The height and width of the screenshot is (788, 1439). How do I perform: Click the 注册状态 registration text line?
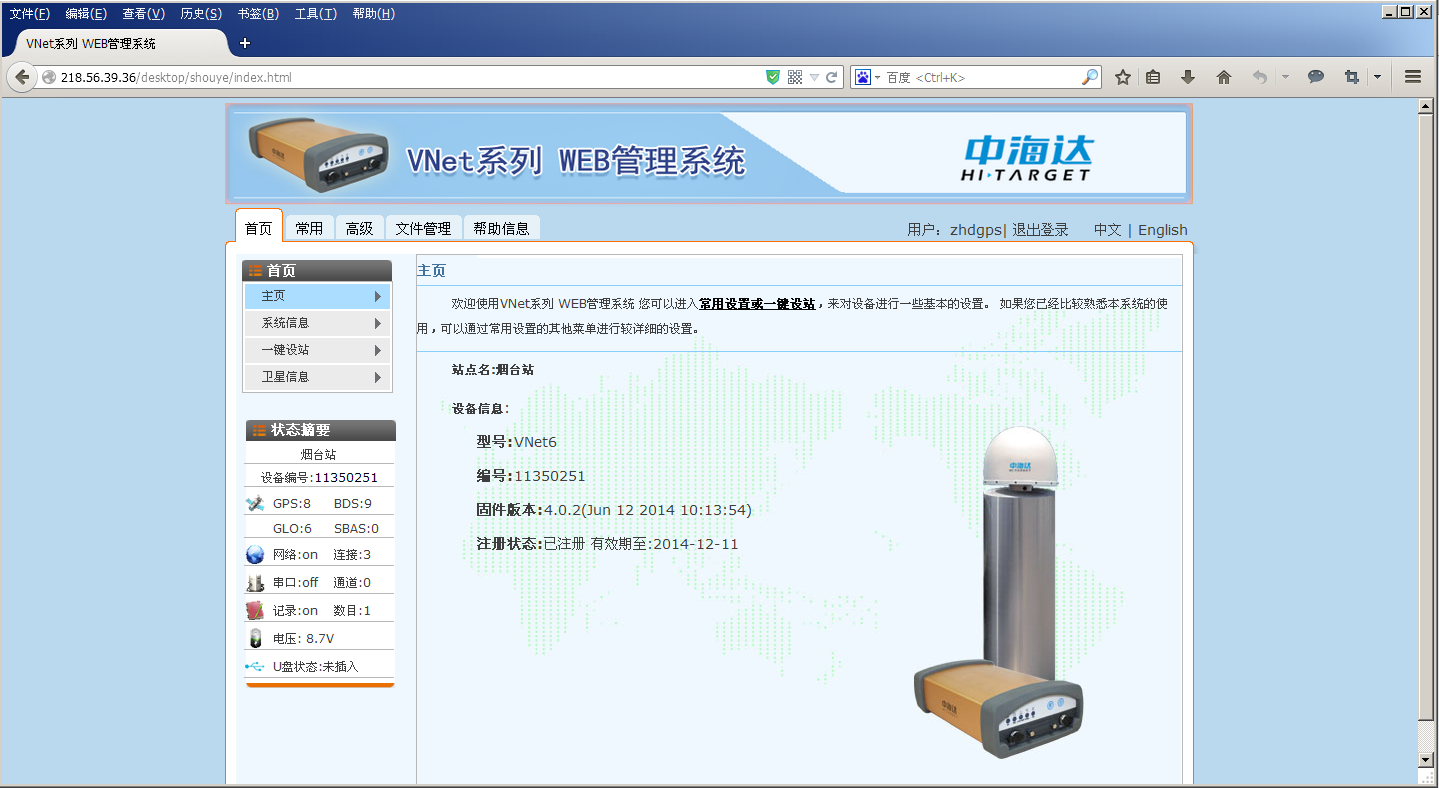[607, 544]
